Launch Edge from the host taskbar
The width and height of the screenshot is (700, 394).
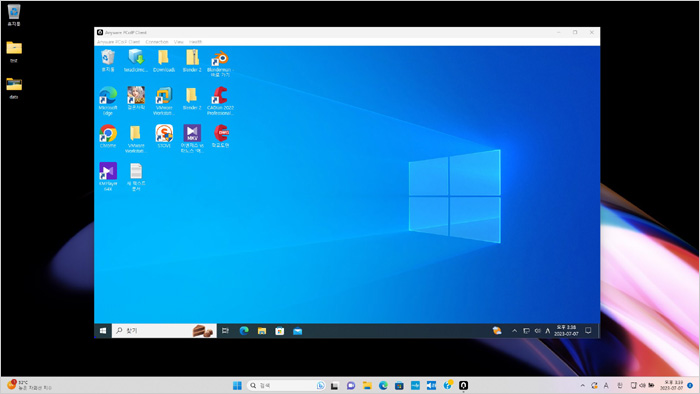pos(383,386)
